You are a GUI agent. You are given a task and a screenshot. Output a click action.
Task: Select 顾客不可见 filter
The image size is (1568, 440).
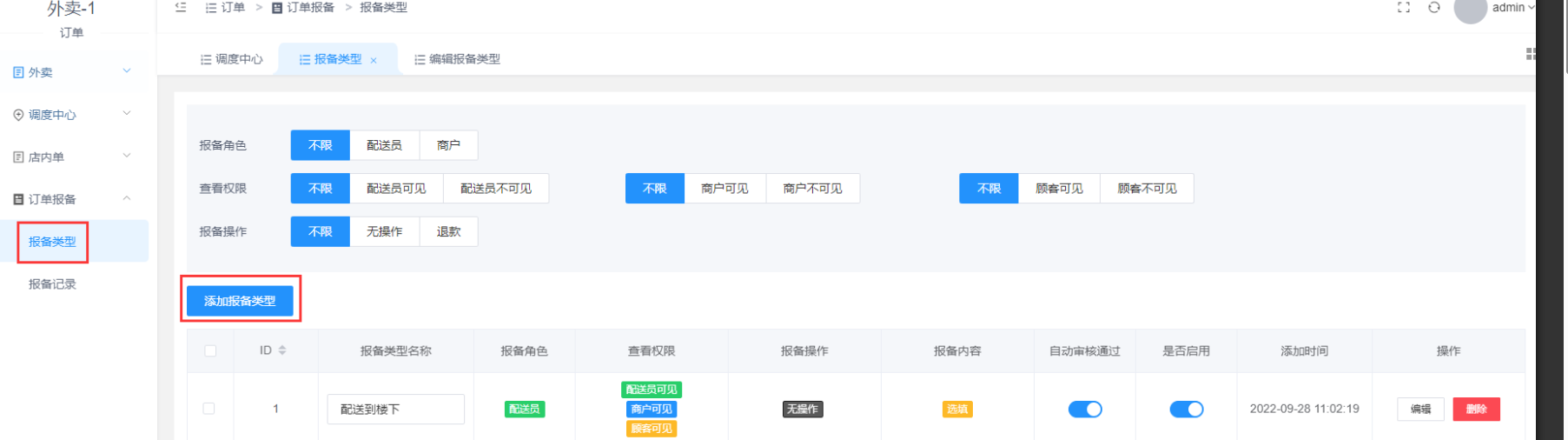pyautogui.click(x=1147, y=189)
